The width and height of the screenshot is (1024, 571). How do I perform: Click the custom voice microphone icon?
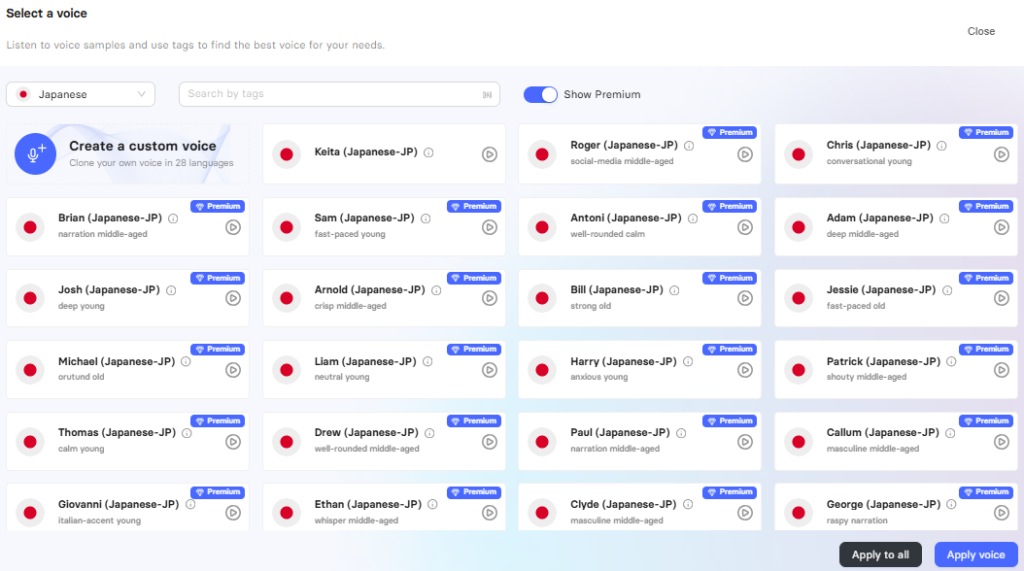[x=35, y=154]
